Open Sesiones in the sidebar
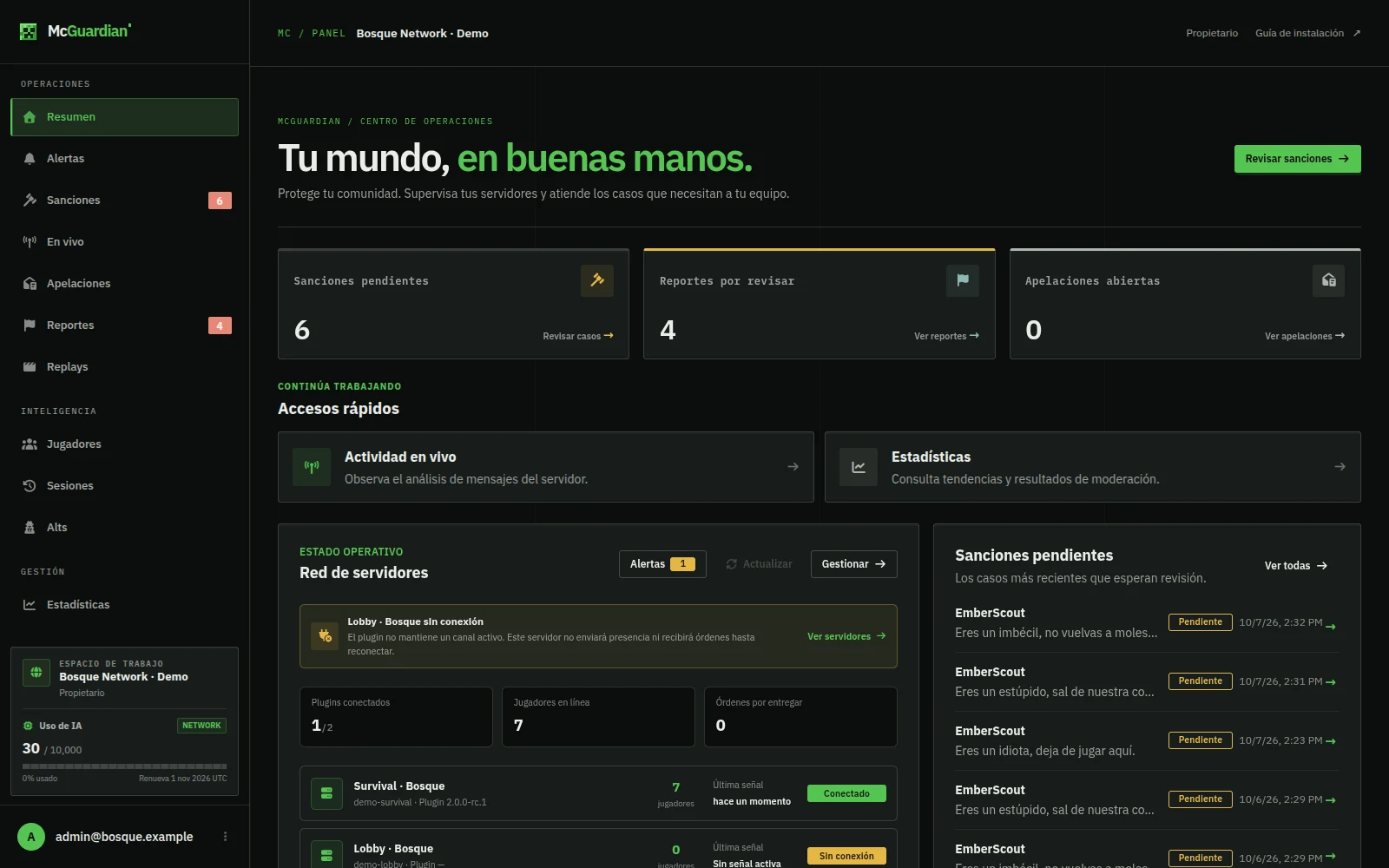 click(x=124, y=486)
